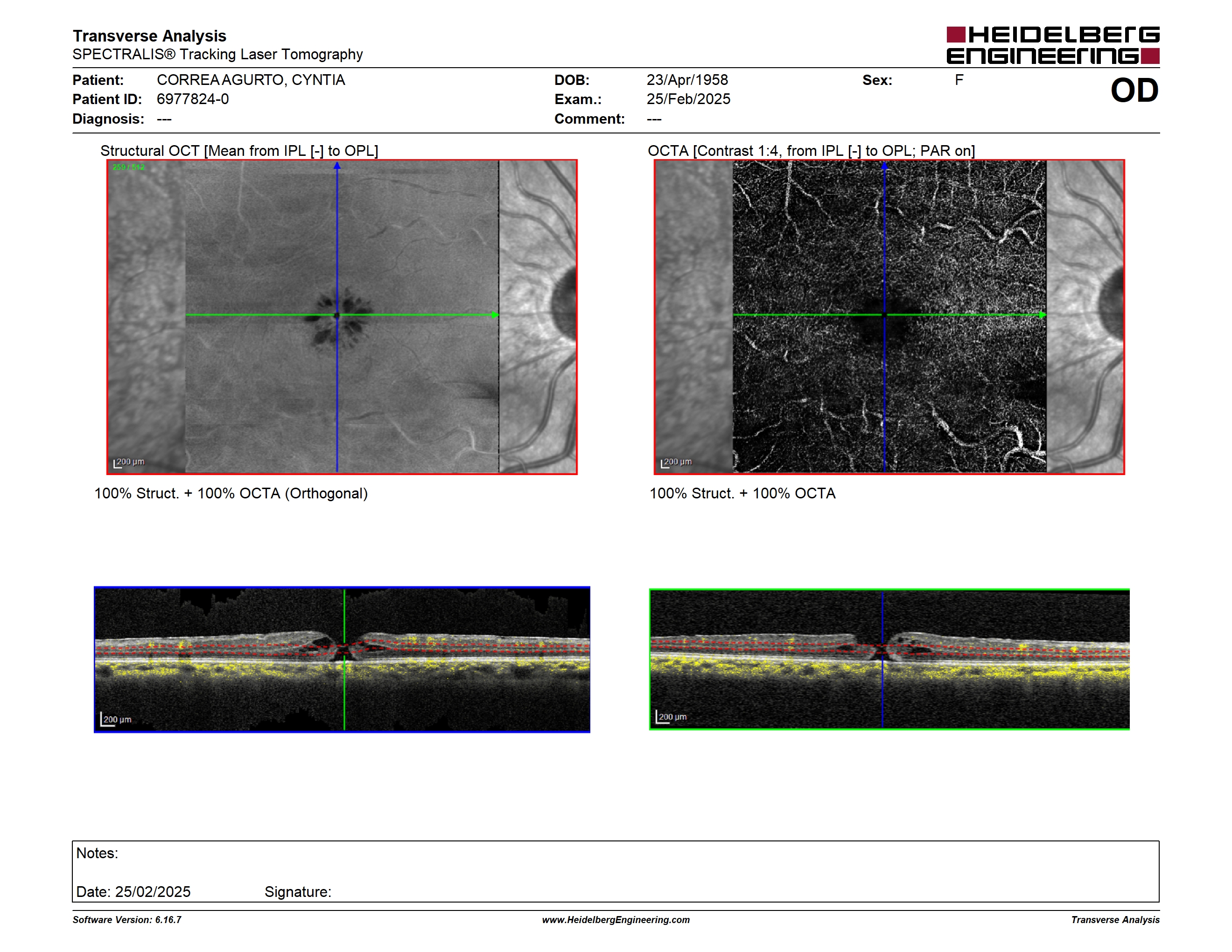This screenshot has height=952, width=1232.
Task: Click the 200 µm scale bar in structural OCT
Action: point(129,462)
